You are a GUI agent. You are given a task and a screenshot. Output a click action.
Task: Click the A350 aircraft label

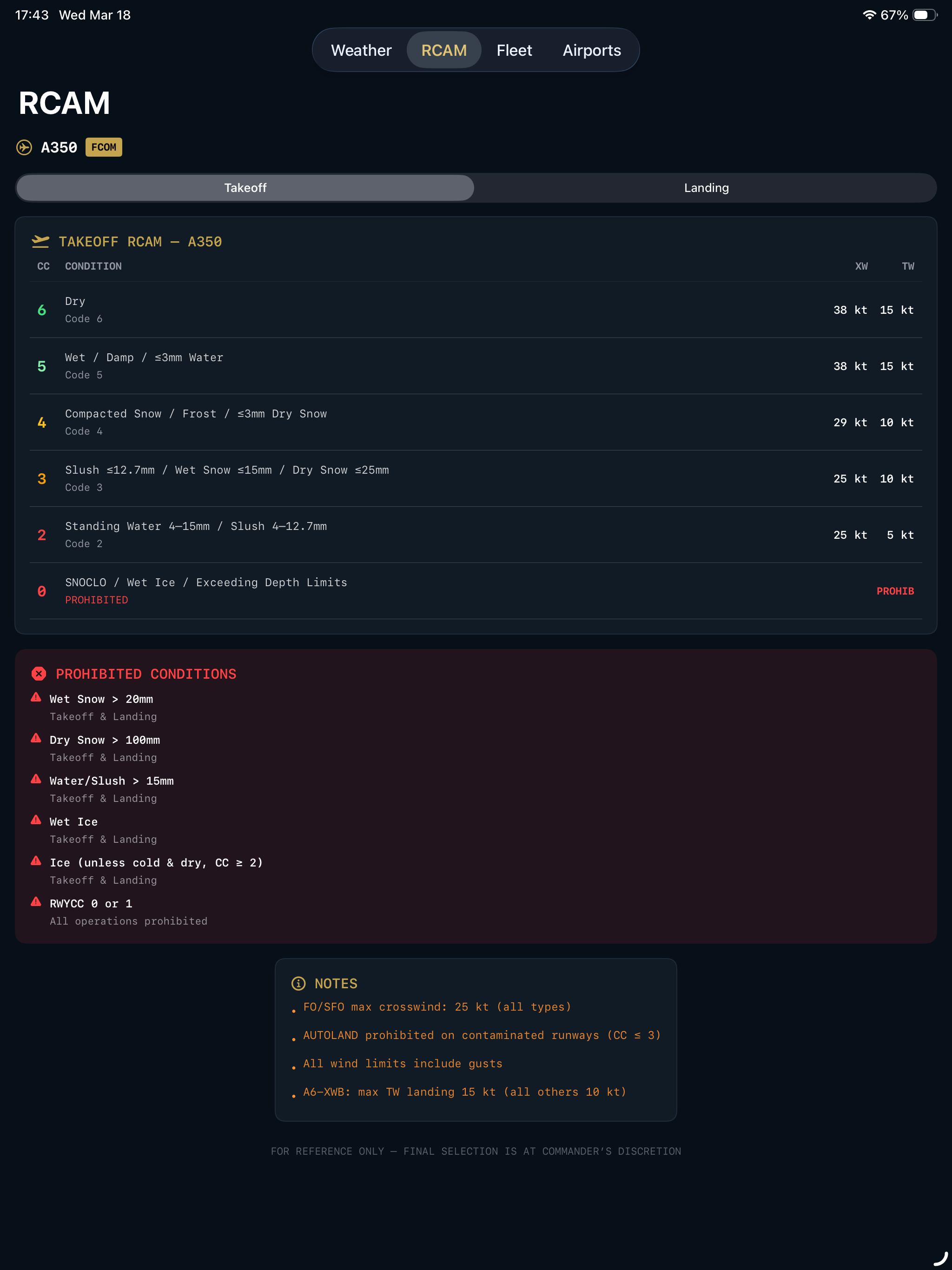point(59,147)
